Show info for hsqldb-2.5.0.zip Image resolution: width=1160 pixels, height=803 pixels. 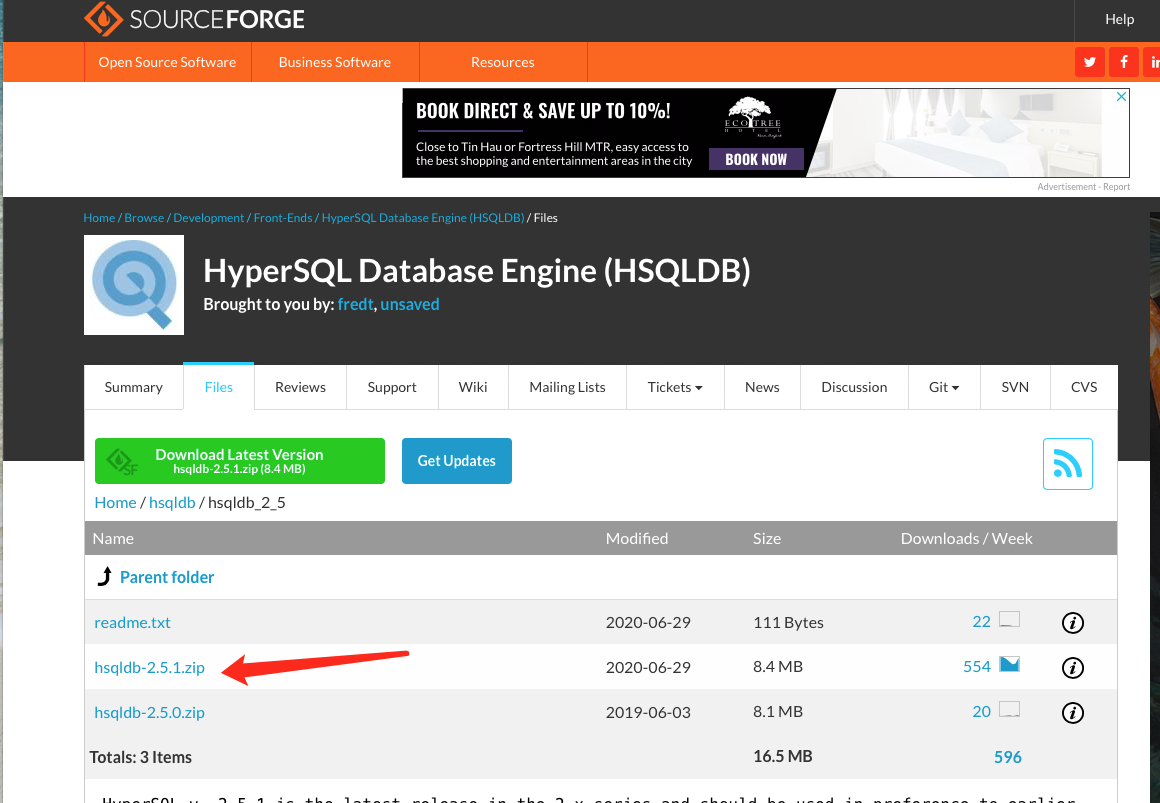(x=1073, y=713)
